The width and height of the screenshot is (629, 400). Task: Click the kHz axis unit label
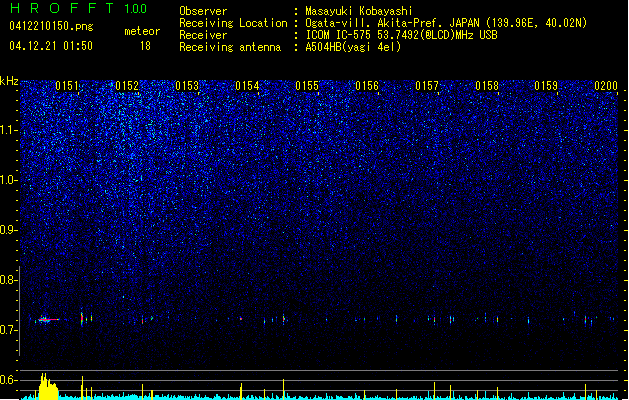pyautogui.click(x=9, y=81)
